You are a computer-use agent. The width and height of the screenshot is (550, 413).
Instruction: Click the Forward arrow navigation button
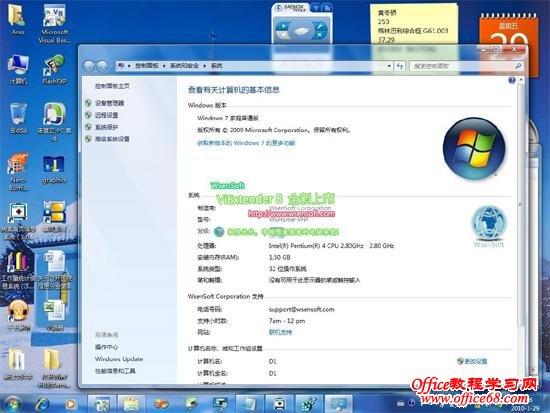point(102,66)
